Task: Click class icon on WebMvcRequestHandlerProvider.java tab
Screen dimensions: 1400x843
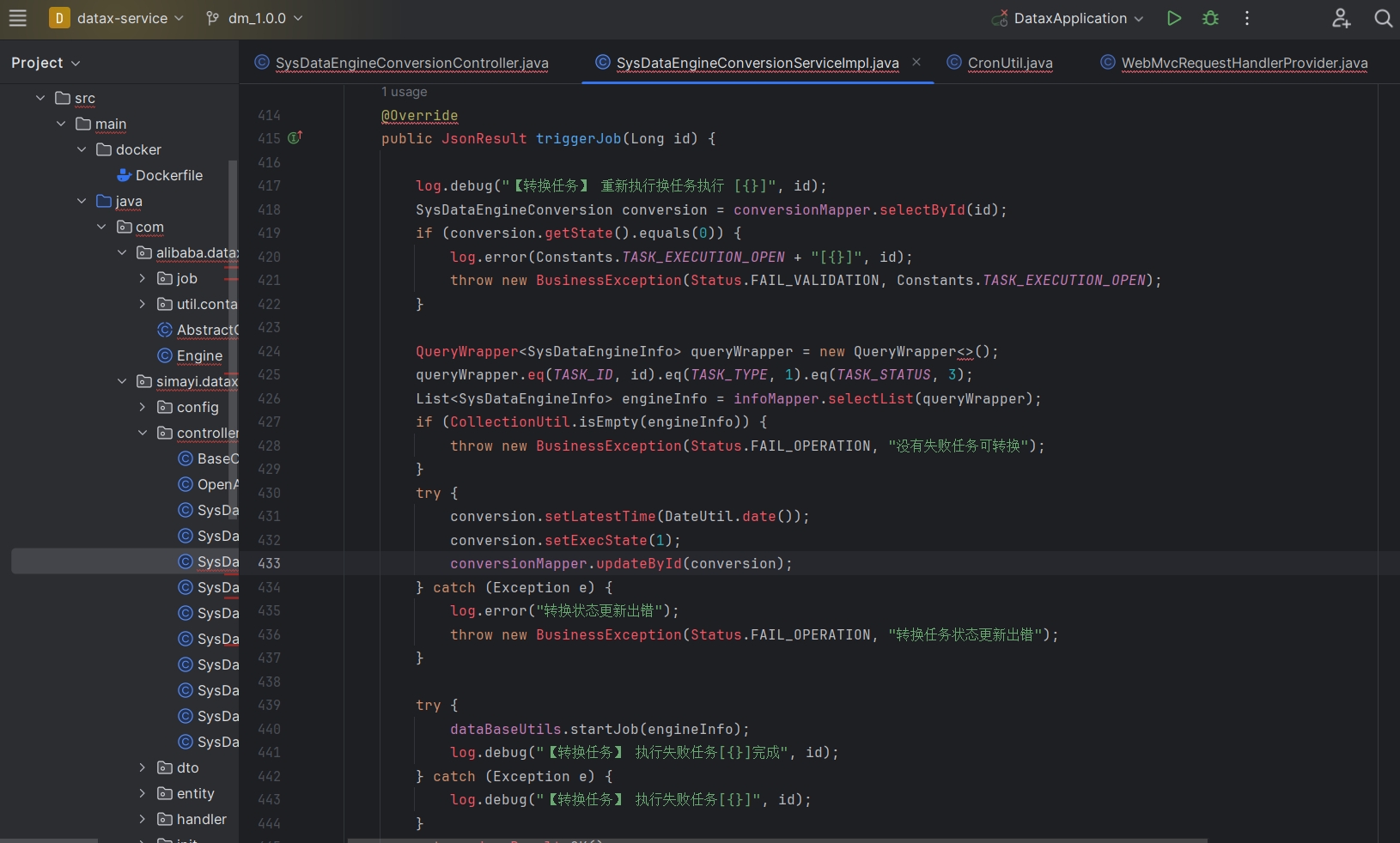Action: point(1108,62)
